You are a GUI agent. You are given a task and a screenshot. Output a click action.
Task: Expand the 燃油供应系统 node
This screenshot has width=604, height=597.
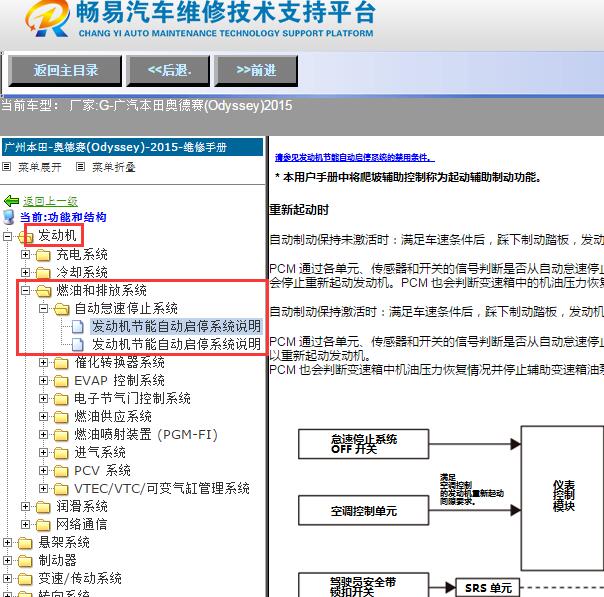[x=44, y=416]
